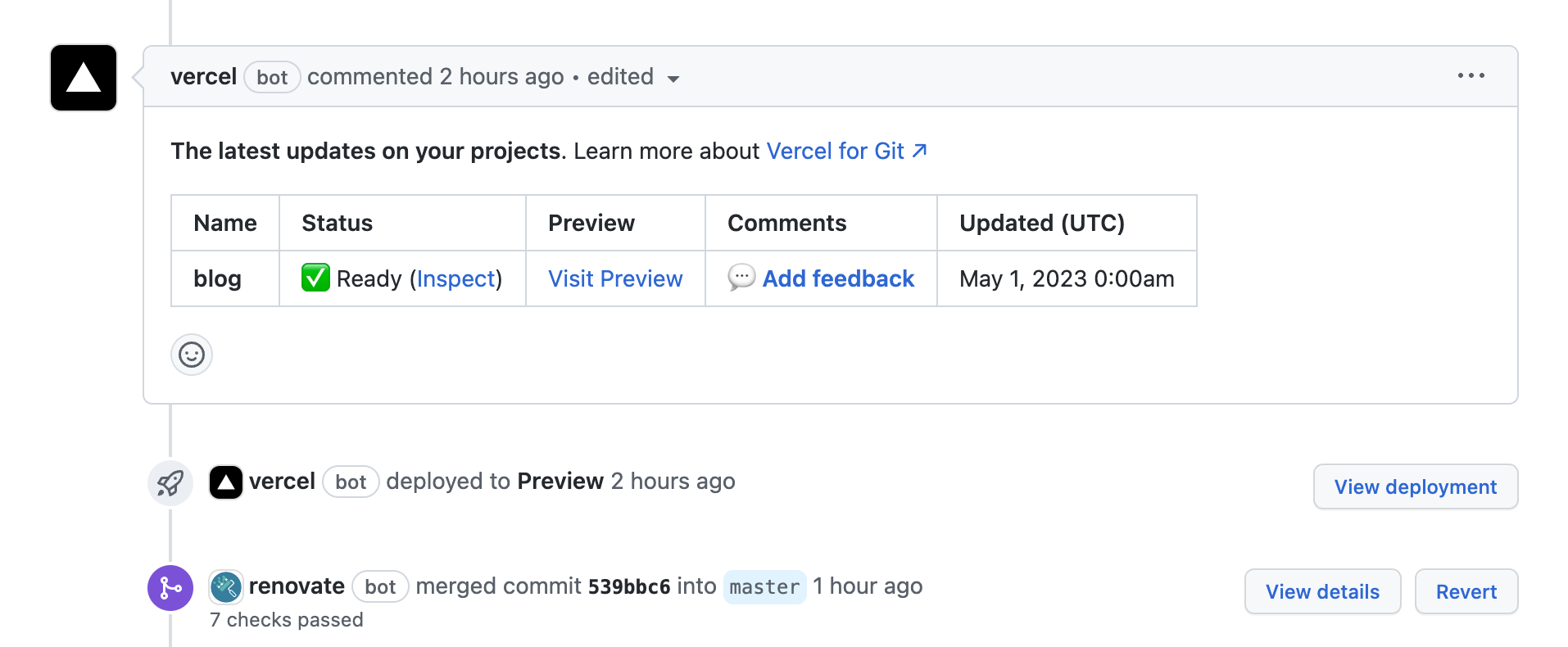Click the Add feedback link
1568x647 pixels.
[838, 279]
